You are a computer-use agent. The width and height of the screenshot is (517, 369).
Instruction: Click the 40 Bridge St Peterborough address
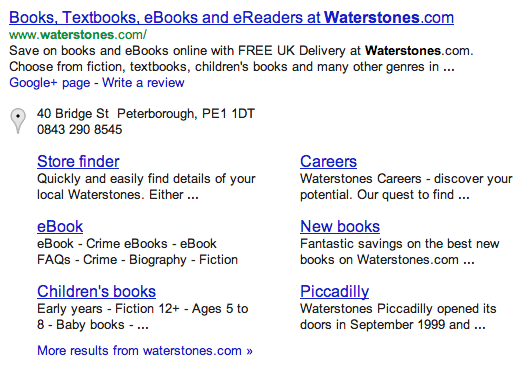(x=146, y=114)
